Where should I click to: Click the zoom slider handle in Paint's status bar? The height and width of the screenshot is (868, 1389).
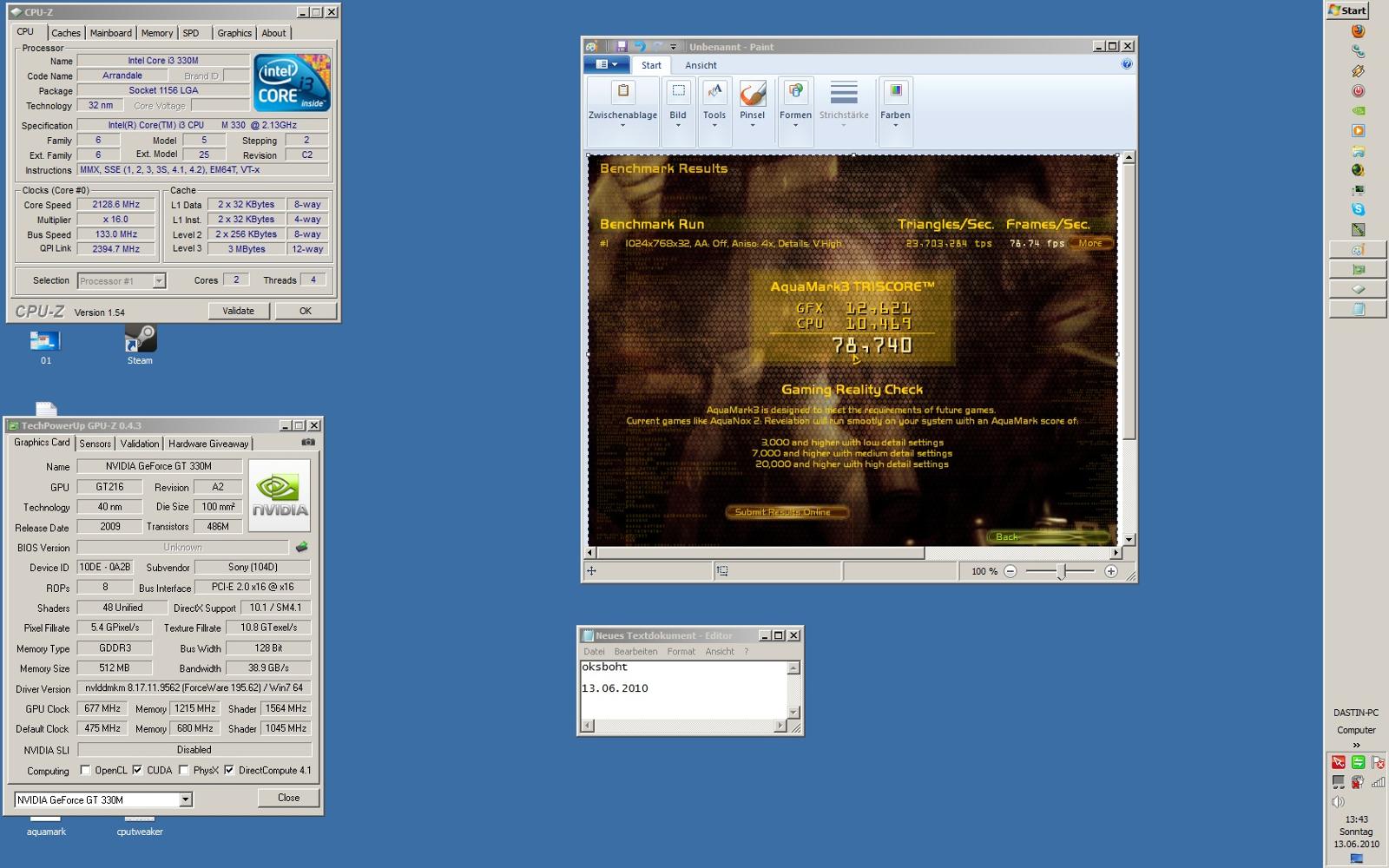[x=1061, y=571]
